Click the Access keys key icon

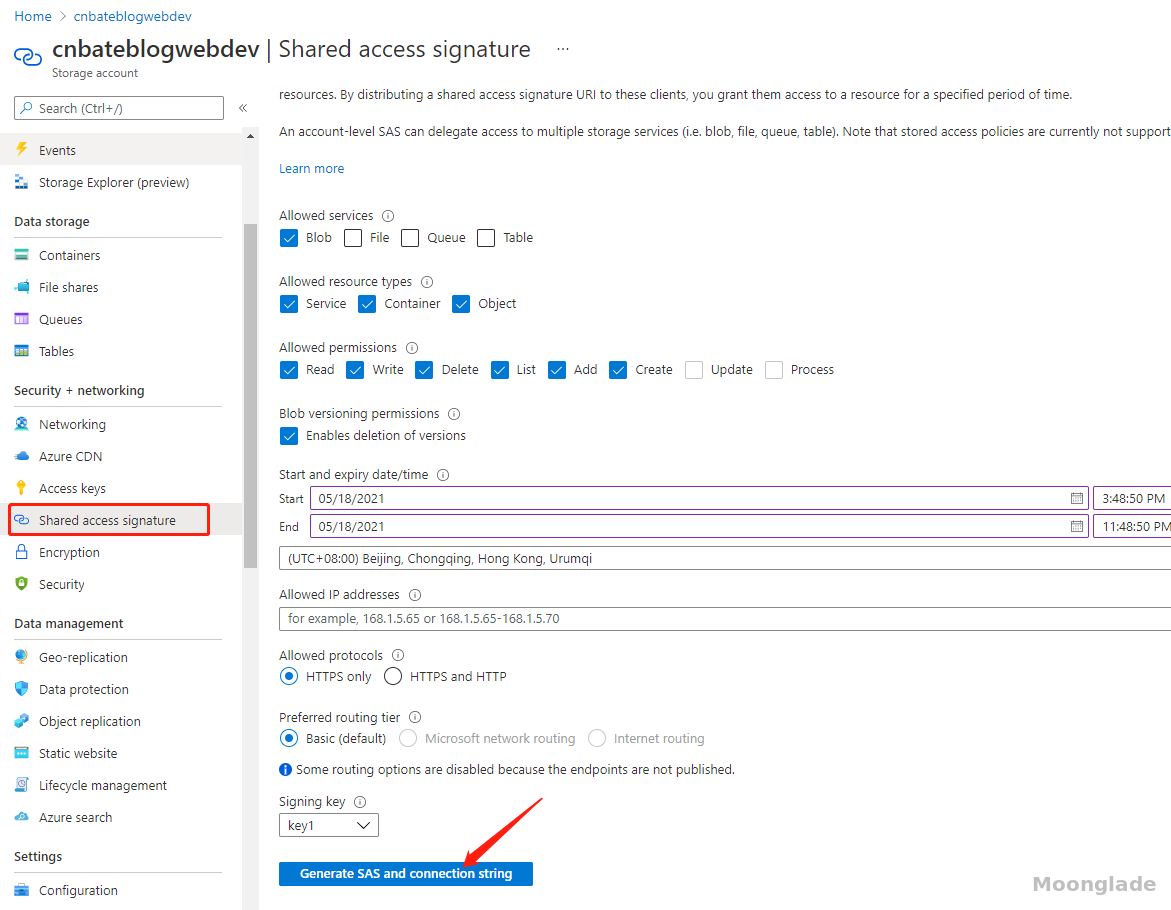tap(22, 488)
